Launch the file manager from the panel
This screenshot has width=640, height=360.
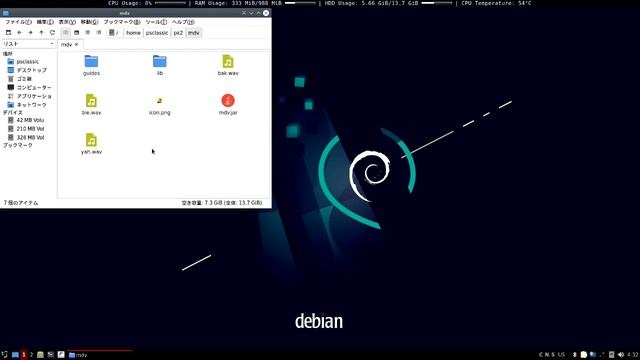tap(40, 355)
